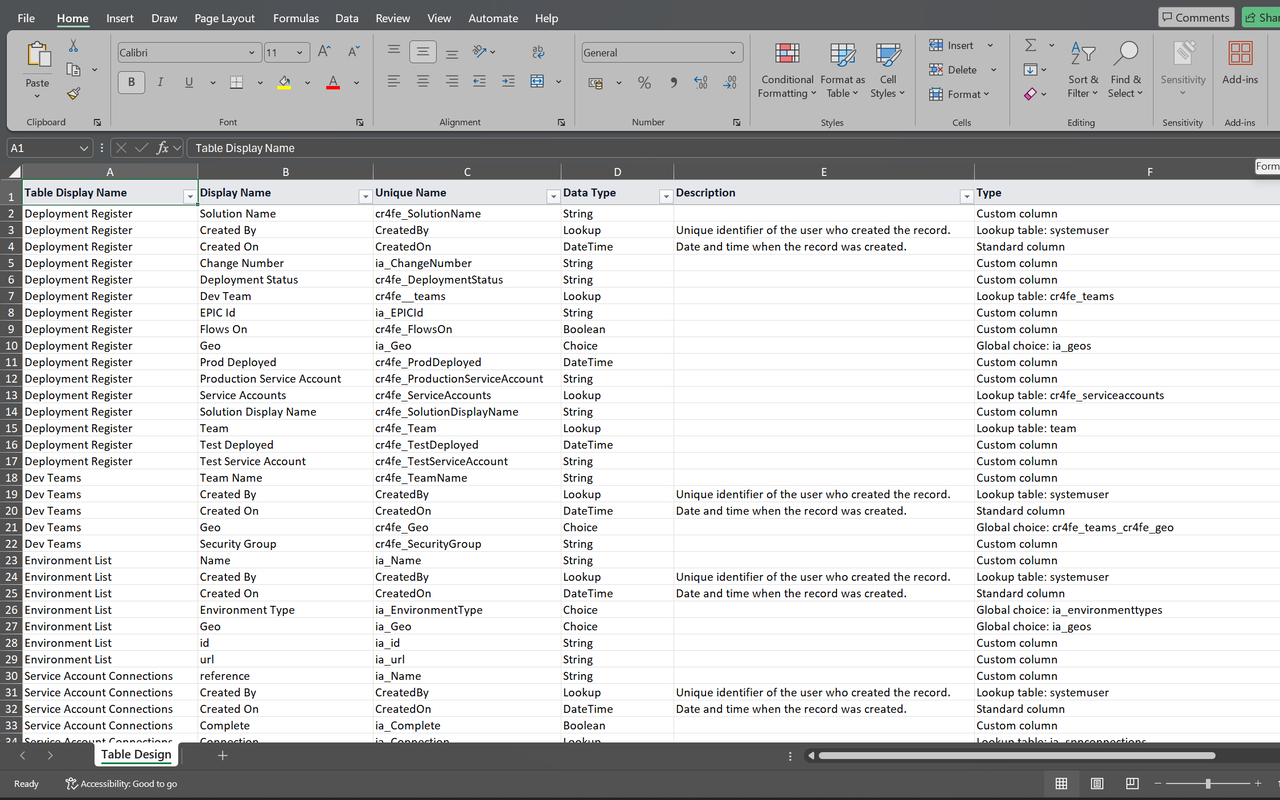
Task: Apply Fill Color with the paint bucket icon
Action: click(x=284, y=82)
